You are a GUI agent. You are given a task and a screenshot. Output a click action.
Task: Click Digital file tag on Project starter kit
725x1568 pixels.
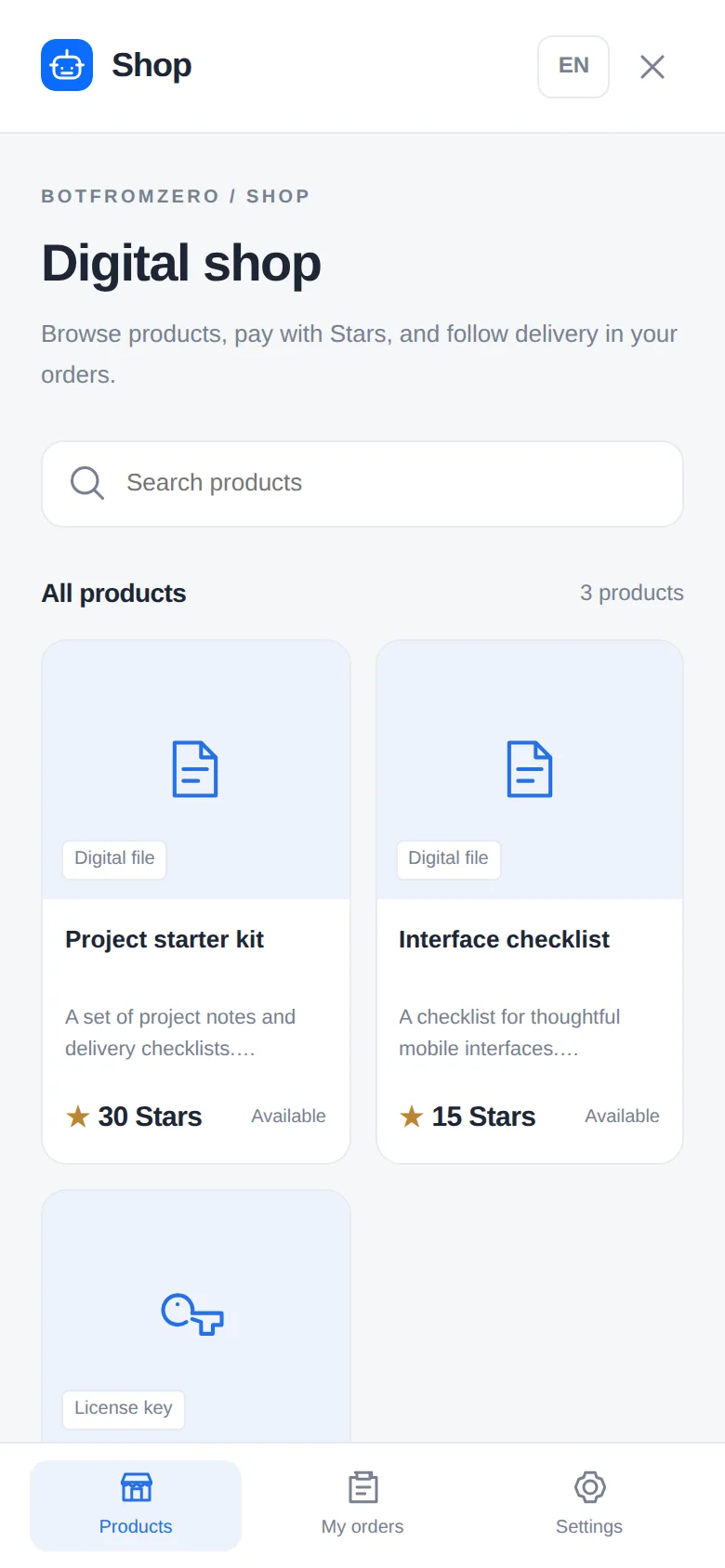click(x=114, y=858)
